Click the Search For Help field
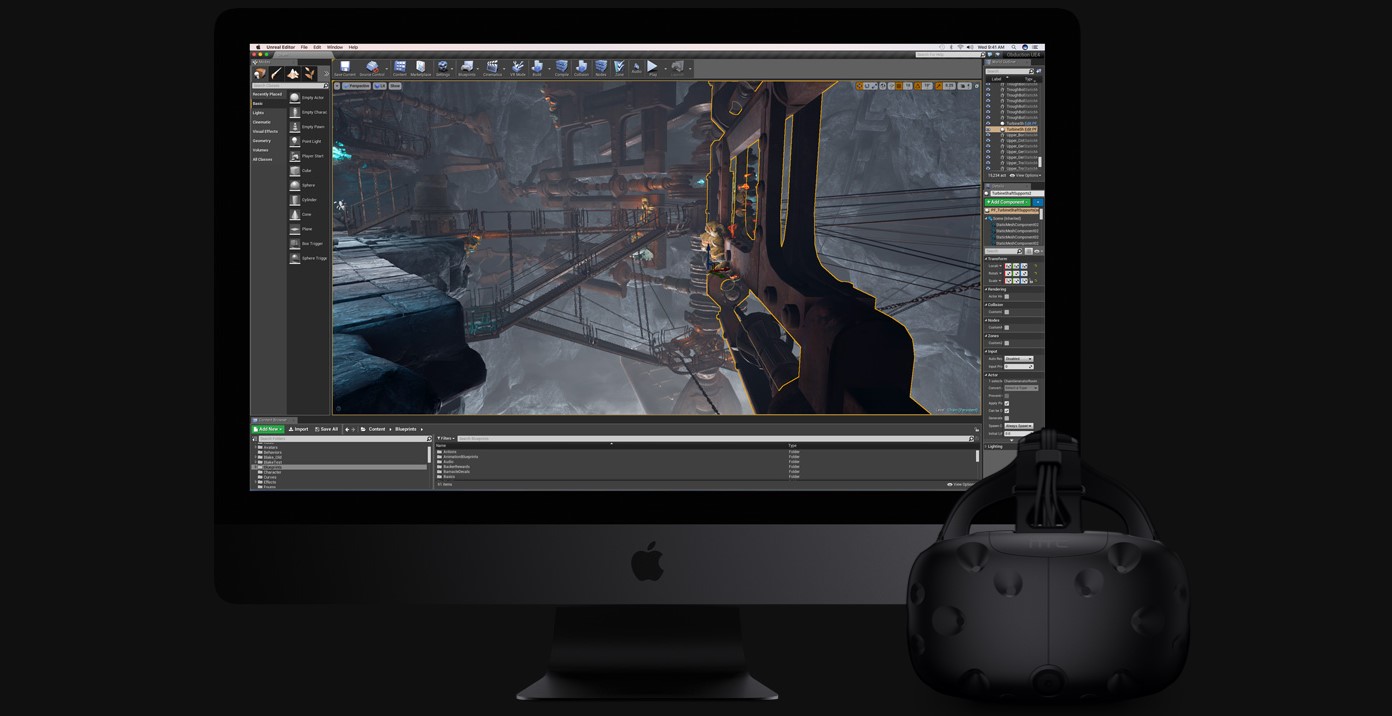Screen dimensions: 1392x716 click(948, 55)
